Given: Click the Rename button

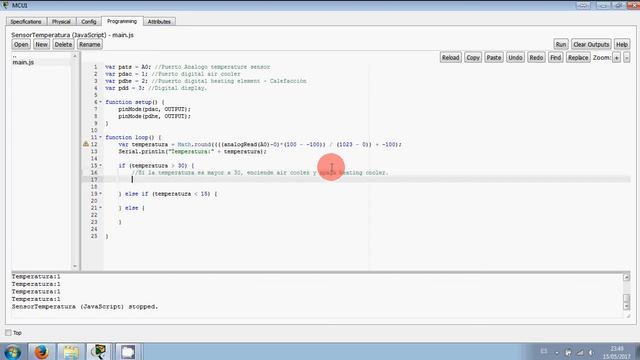Looking at the screenshot, I should click(x=90, y=44).
